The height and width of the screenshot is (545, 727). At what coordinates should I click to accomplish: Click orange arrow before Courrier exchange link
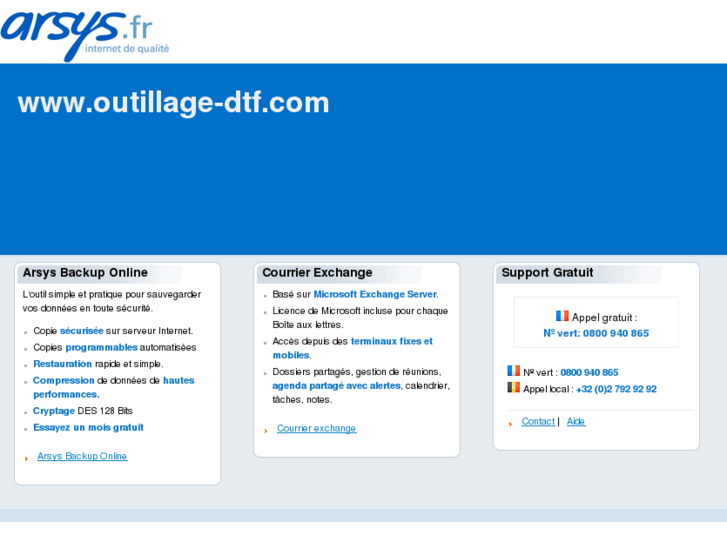(266, 431)
